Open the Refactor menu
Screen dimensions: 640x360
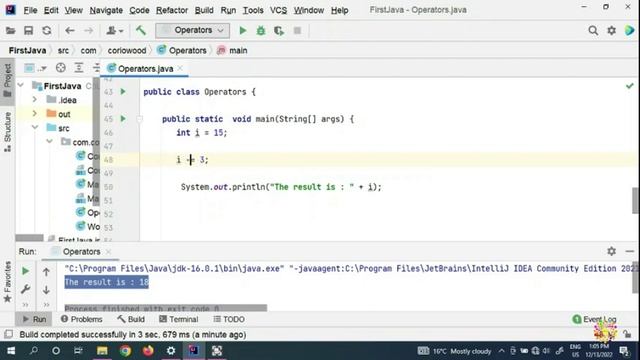tap(172, 10)
